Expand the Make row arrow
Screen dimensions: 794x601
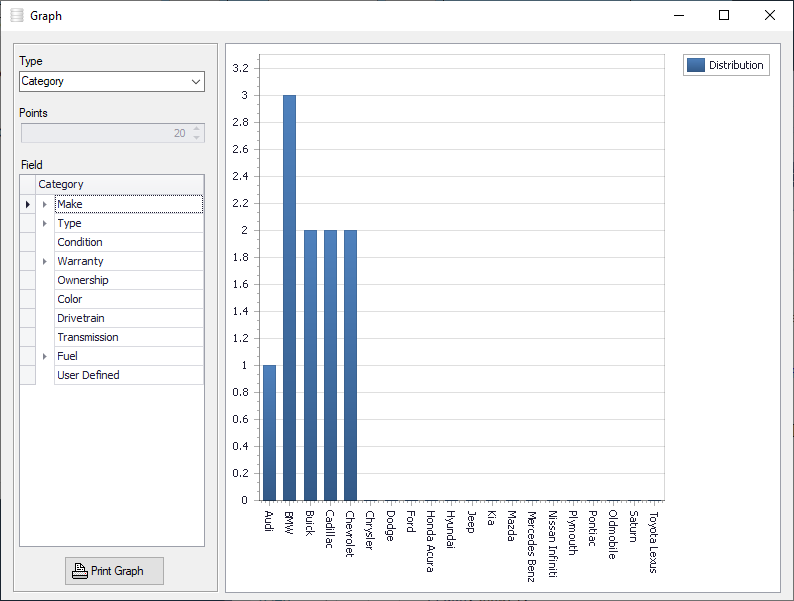pyautogui.click(x=45, y=204)
